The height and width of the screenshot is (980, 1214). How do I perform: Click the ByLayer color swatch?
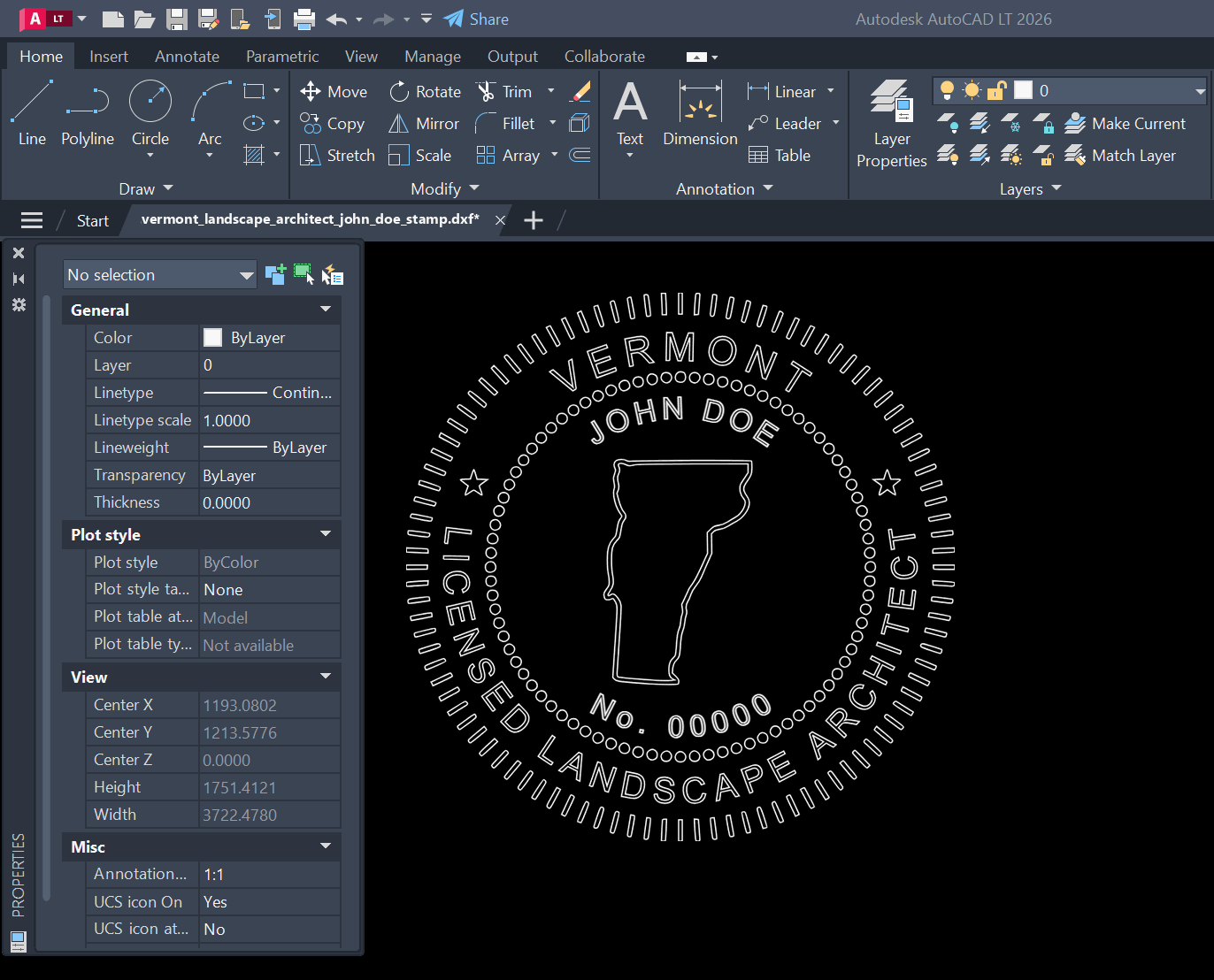212,337
